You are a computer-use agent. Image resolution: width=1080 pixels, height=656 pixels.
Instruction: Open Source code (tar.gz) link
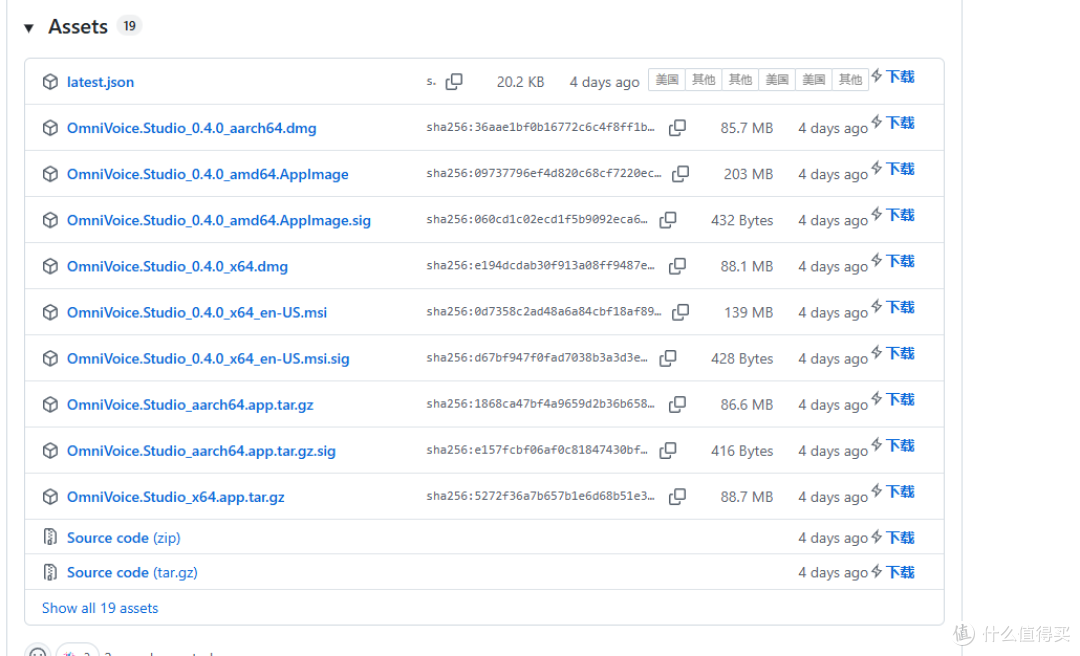coord(132,573)
